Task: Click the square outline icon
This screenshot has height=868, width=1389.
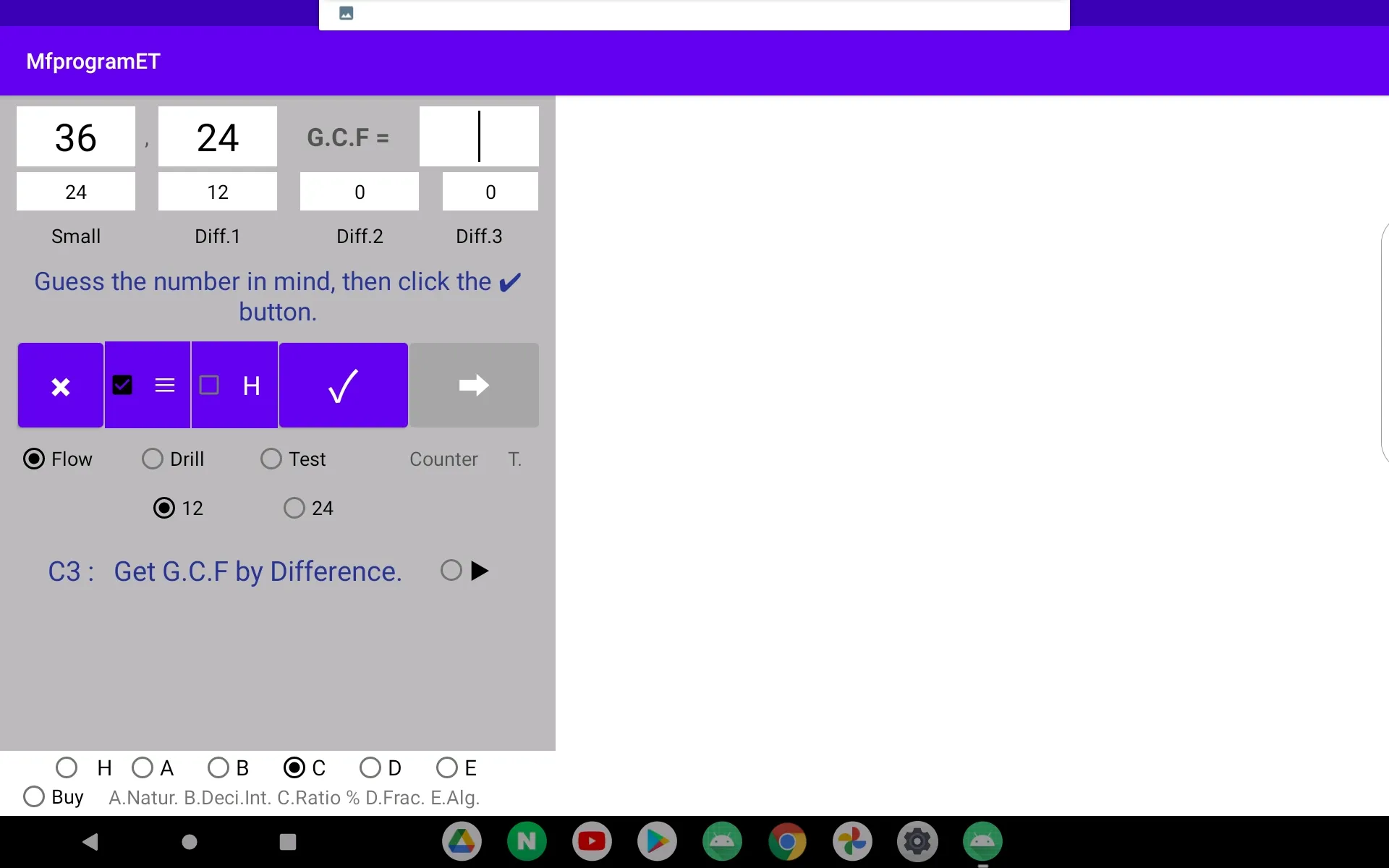Action: [x=209, y=385]
